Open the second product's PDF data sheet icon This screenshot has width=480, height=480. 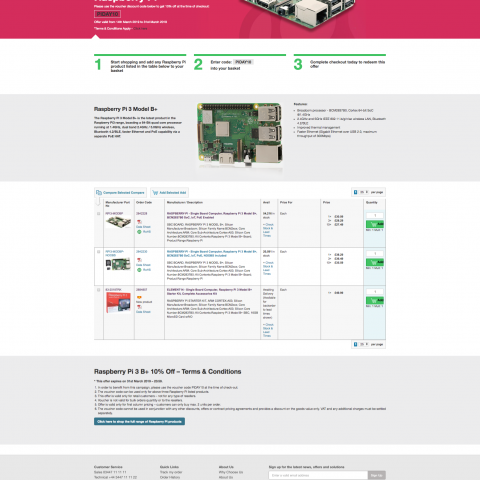point(139,260)
